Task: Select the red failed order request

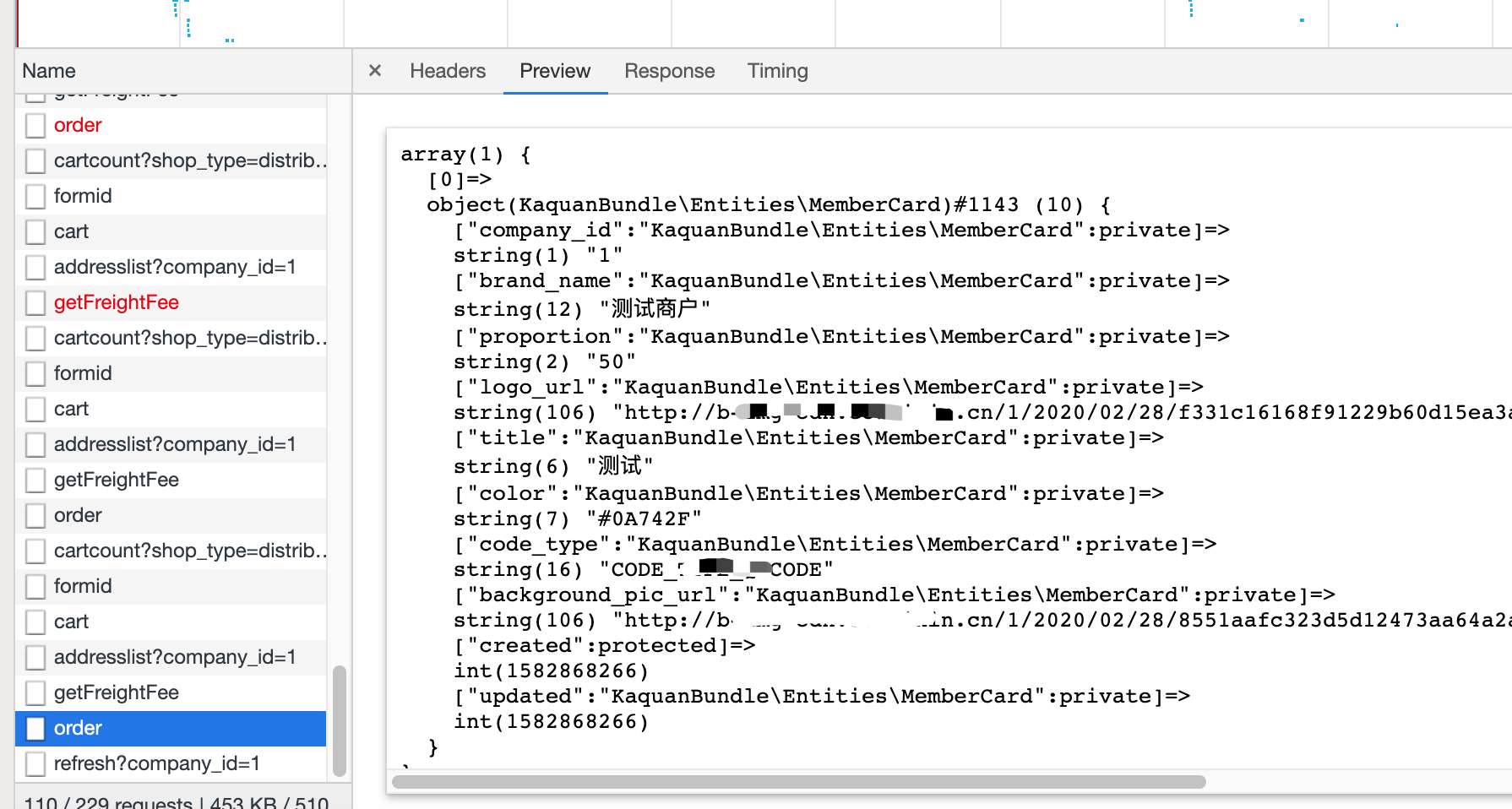Action: point(78,125)
